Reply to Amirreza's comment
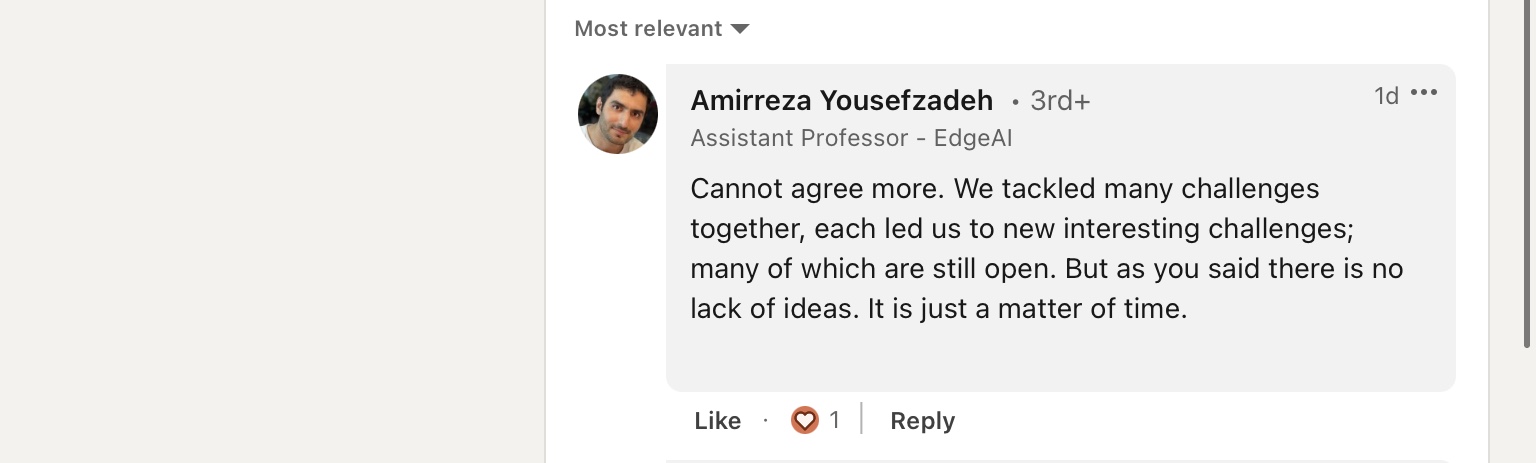This screenshot has height=463, width=1536. 922,421
